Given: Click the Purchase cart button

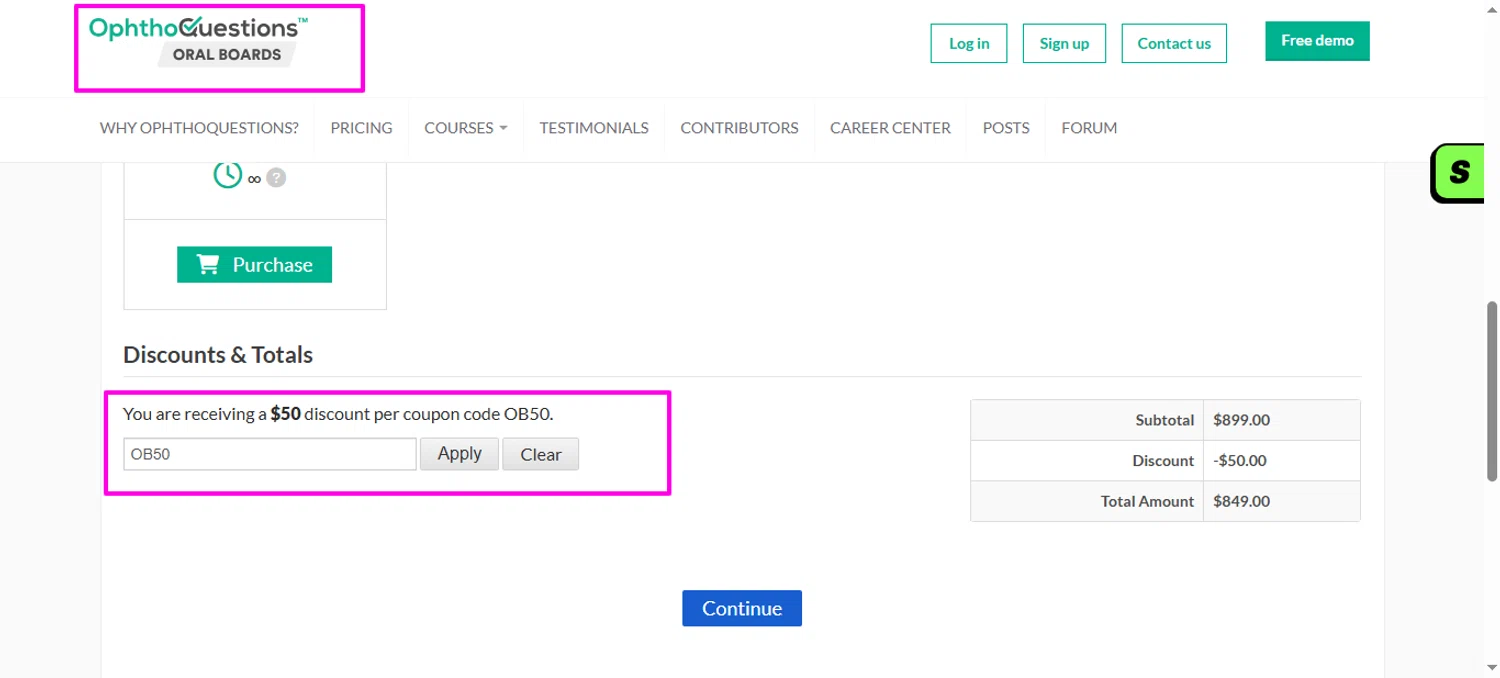Looking at the screenshot, I should coord(254,264).
